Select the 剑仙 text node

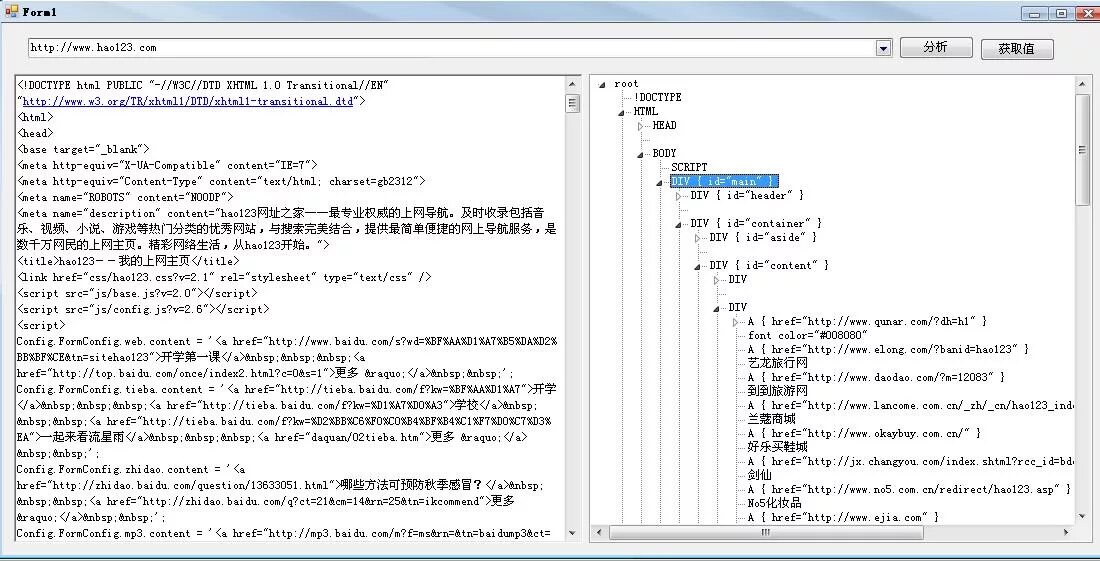(760, 475)
